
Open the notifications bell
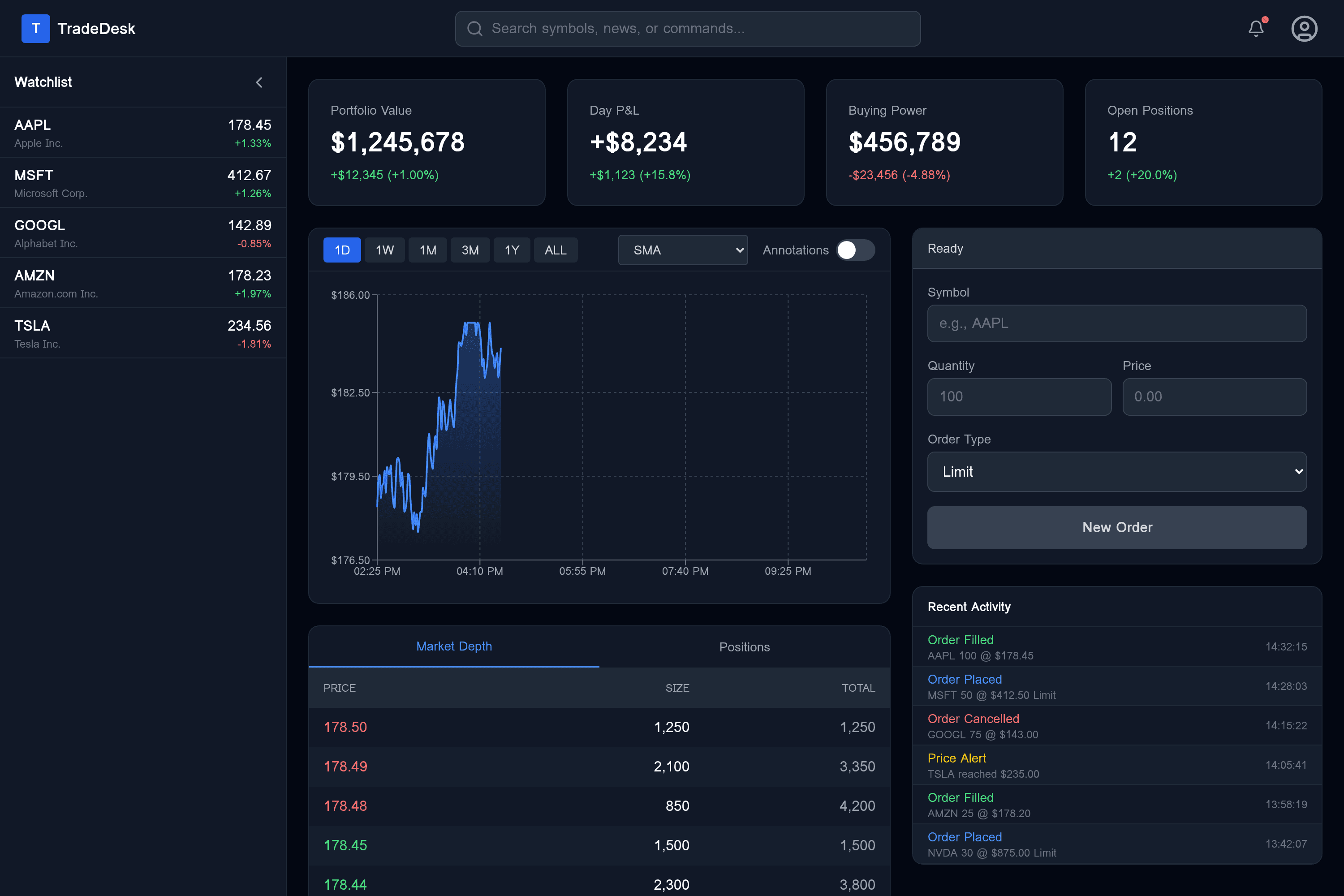pos(1255,29)
